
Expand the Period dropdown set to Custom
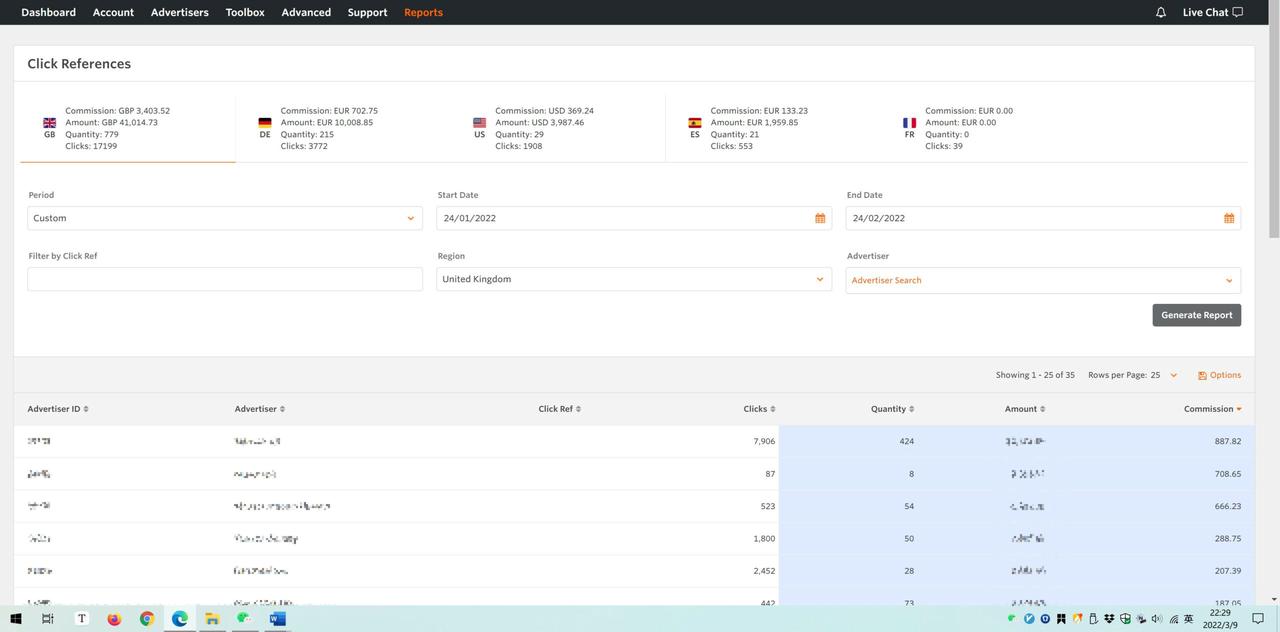(225, 218)
